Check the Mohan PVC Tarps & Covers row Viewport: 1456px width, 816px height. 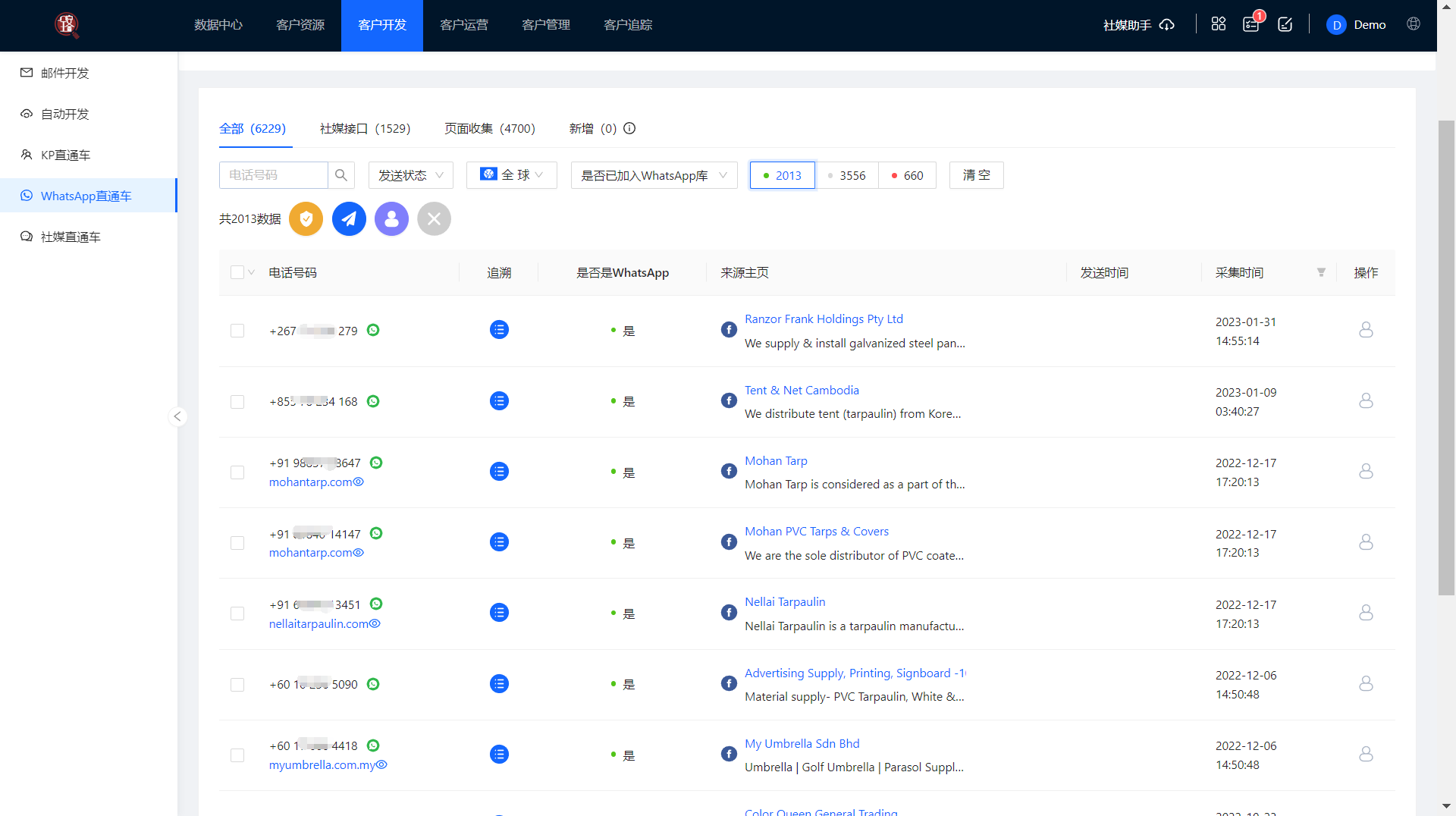tap(237, 543)
